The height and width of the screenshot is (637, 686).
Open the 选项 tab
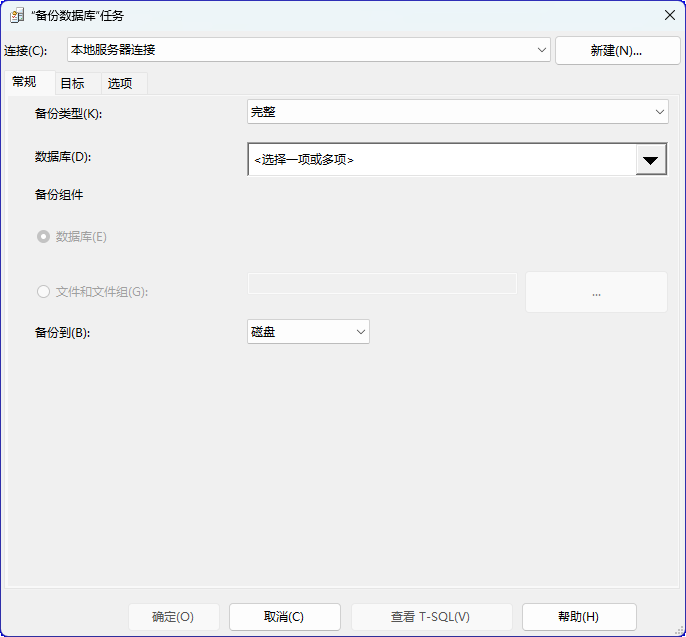120,84
